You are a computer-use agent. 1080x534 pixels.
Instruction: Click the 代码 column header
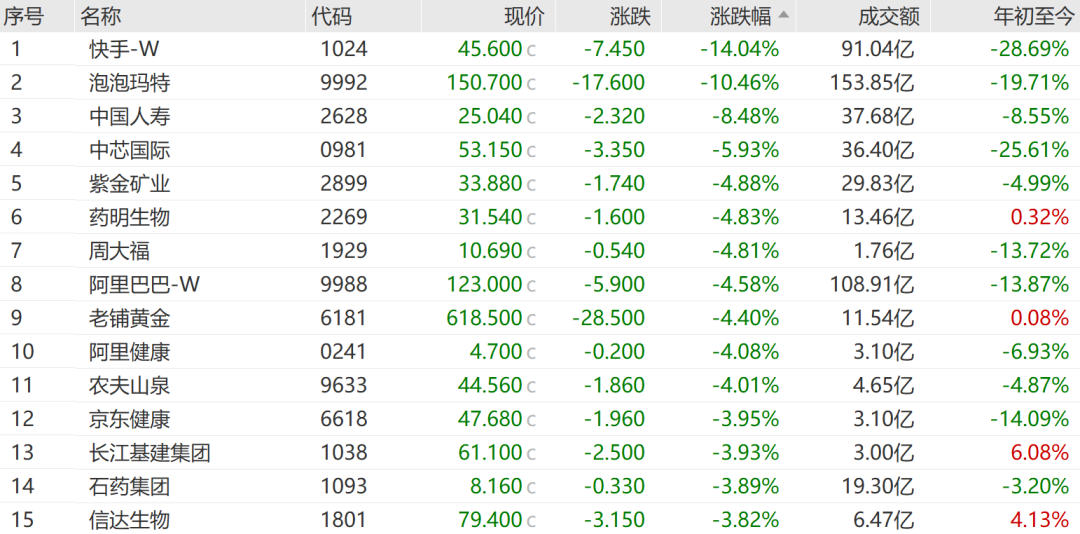[331, 16]
